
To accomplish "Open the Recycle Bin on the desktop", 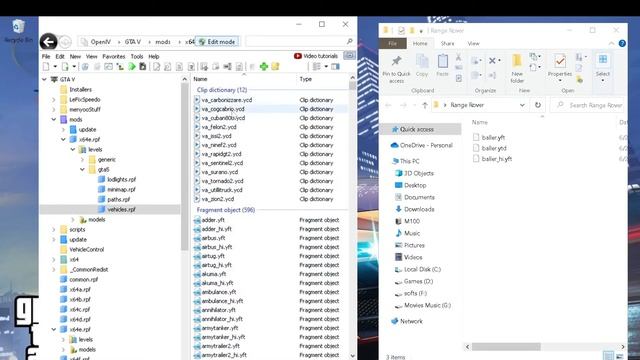I will [x=18, y=31].
